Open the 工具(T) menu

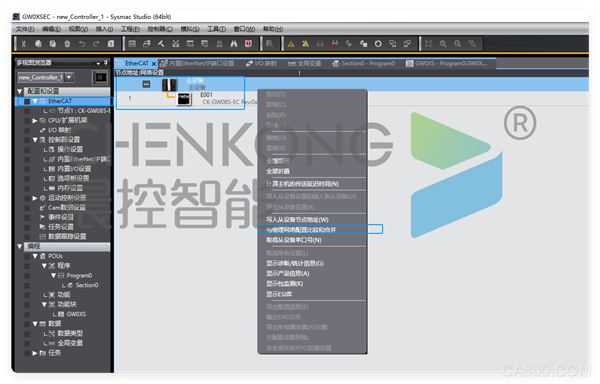pos(217,29)
